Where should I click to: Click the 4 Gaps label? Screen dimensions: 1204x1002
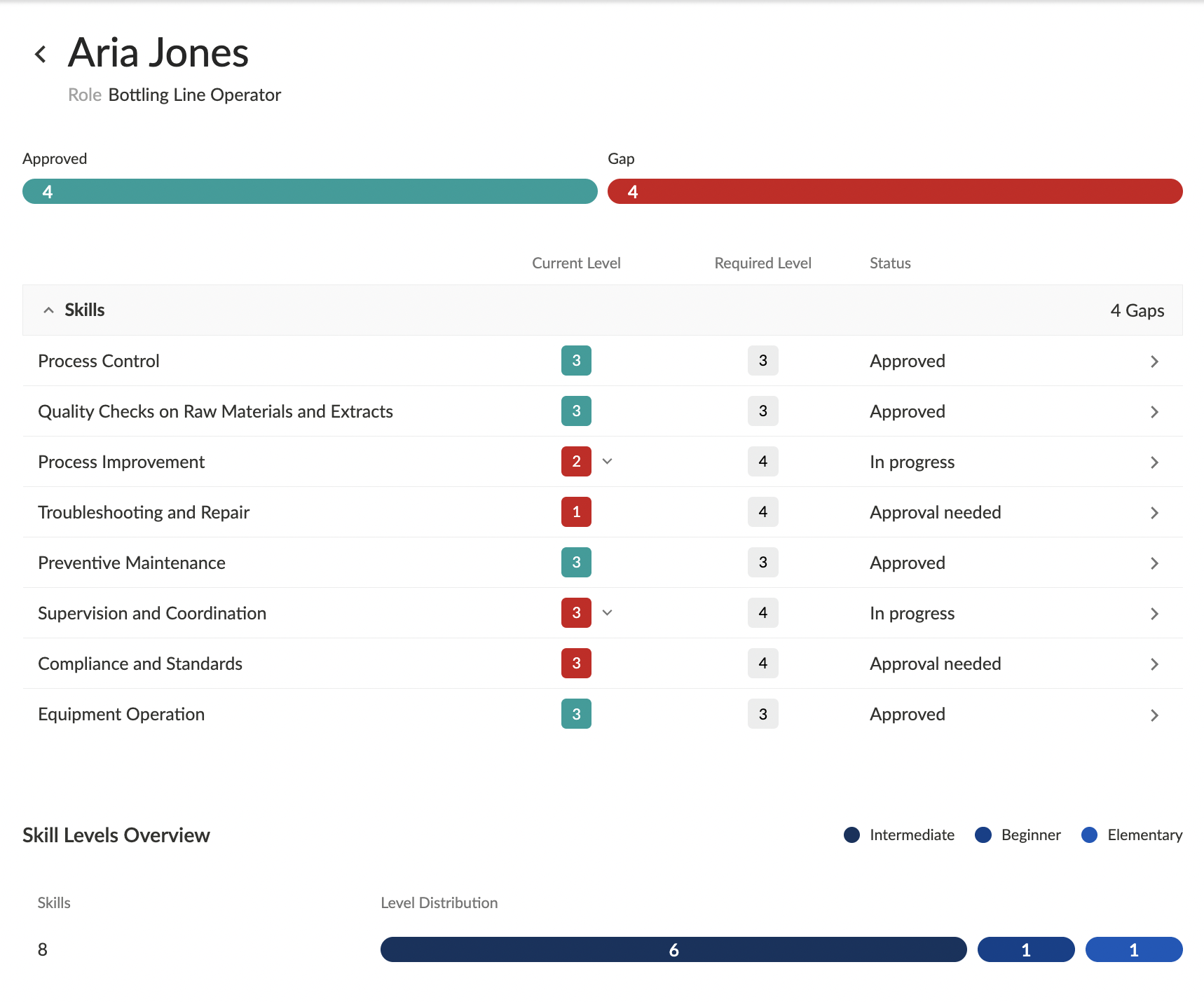[x=1136, y=310]
